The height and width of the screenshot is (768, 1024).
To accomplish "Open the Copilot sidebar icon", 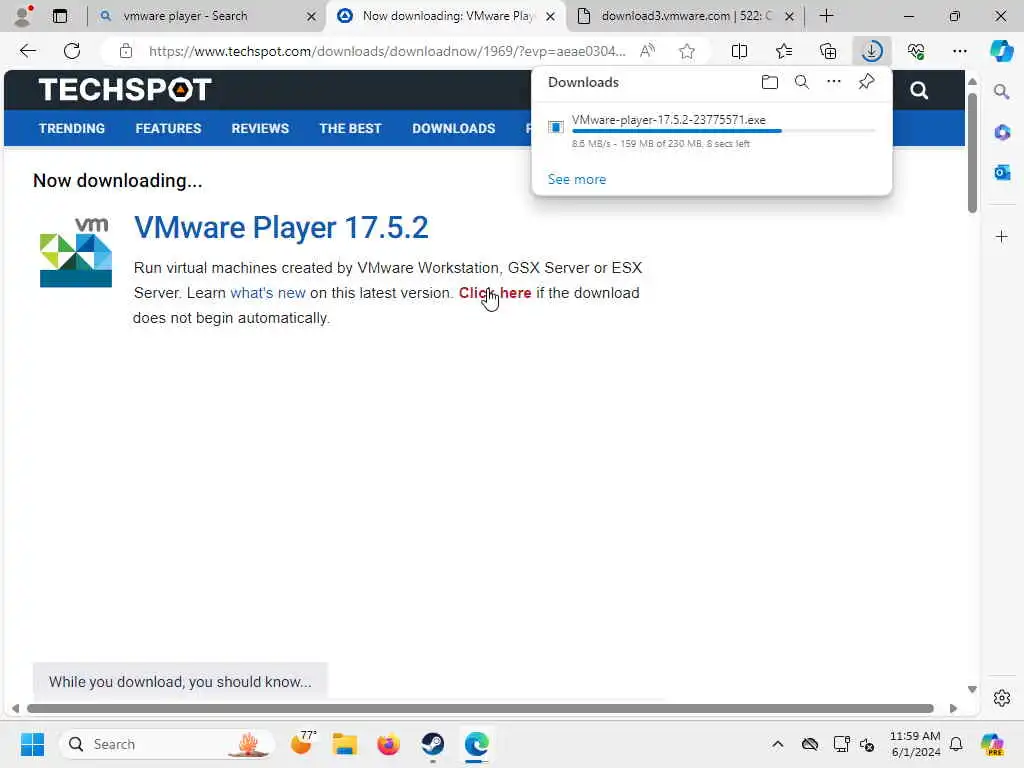I will tap(1001, 51).
